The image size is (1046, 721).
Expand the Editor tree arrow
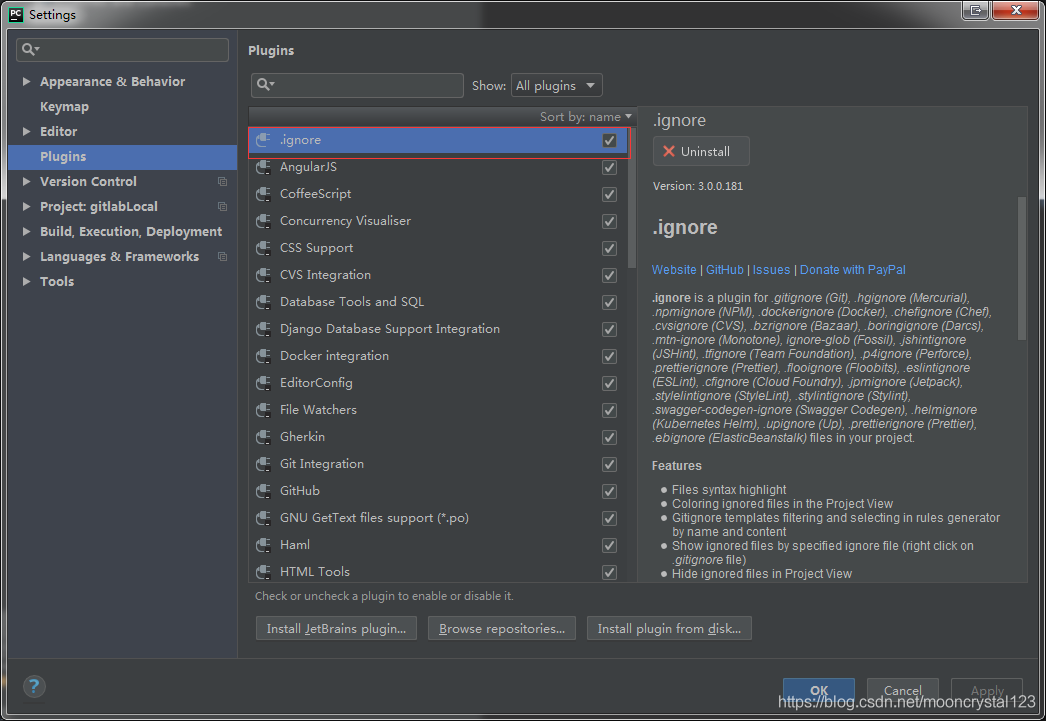click(x=26, y=131)
